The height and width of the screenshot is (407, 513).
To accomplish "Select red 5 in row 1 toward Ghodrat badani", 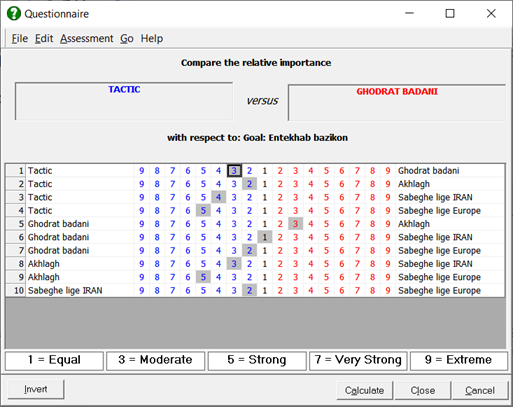I will 326,171.
